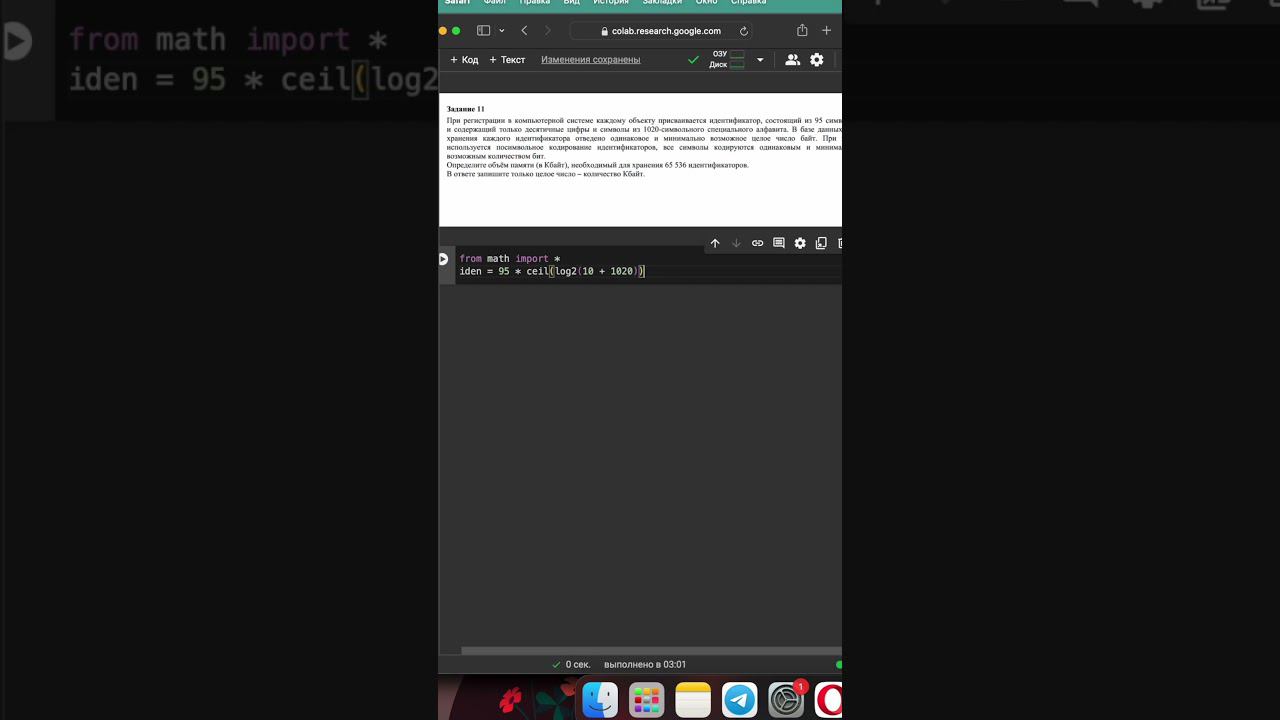Open System Settings from the Dock
The height and width of the screenshot is (720, 1280).
point(786,700)
